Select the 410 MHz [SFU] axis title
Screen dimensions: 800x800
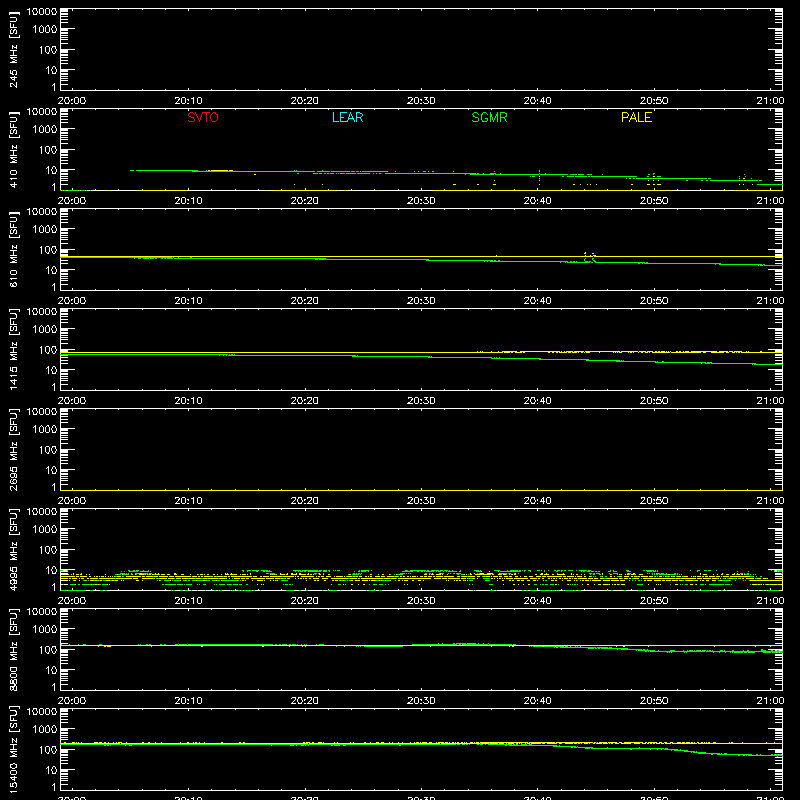pyautogui.click(x=13, y=149)
